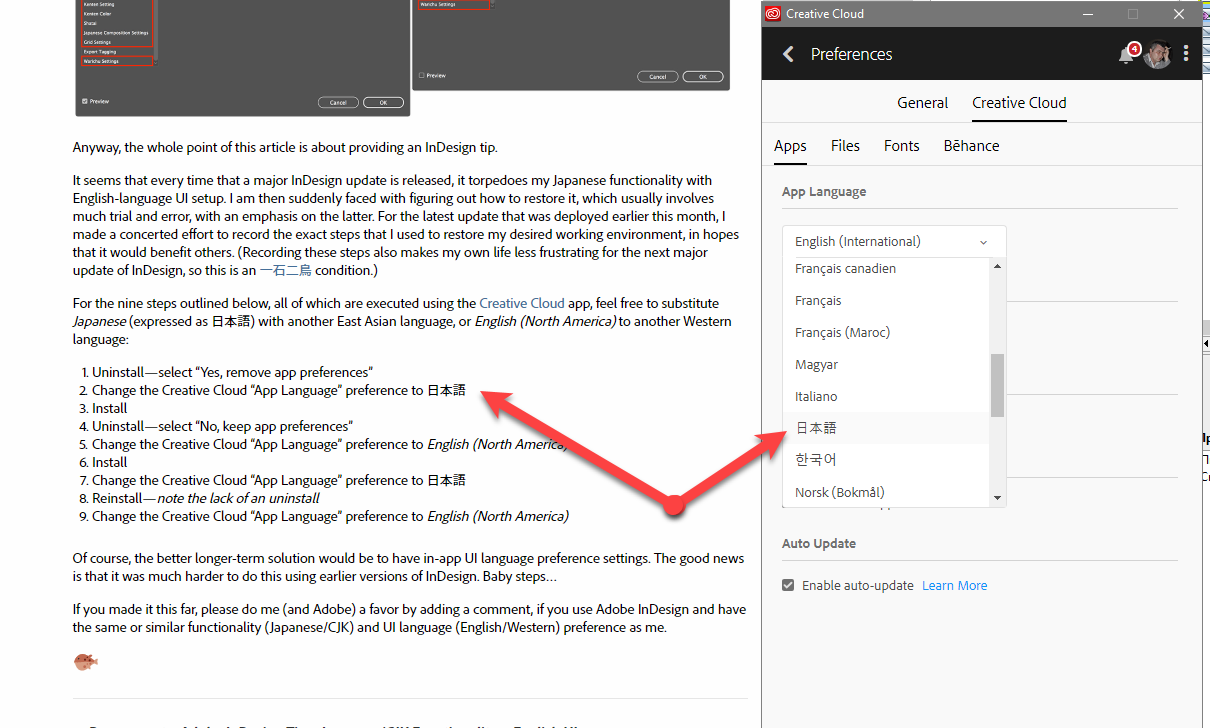Select the Files sub-tab
This screenshot has width=1210, height=728.
(845, 145)
